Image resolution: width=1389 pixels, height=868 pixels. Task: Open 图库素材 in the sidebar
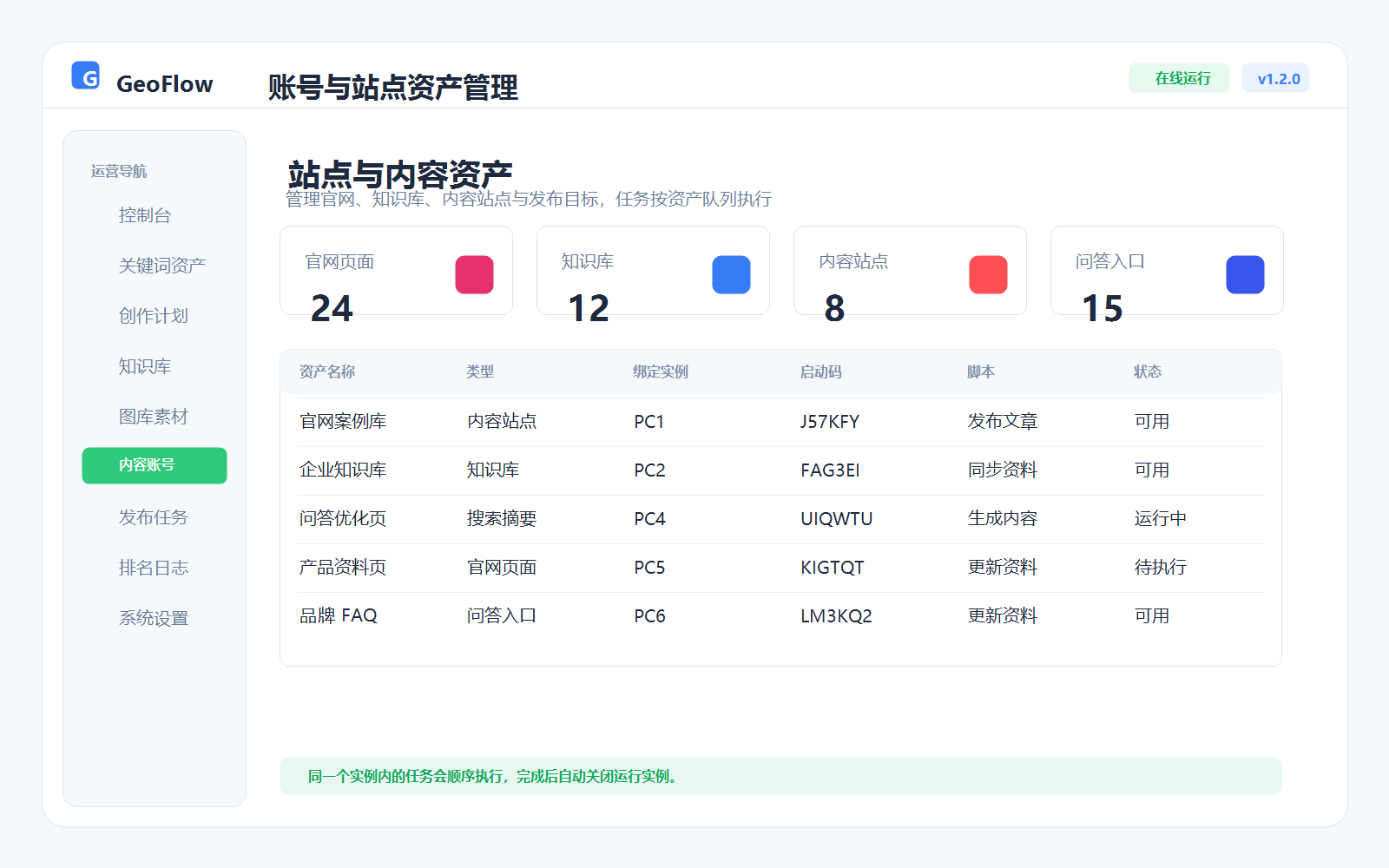tap(155, 417)
